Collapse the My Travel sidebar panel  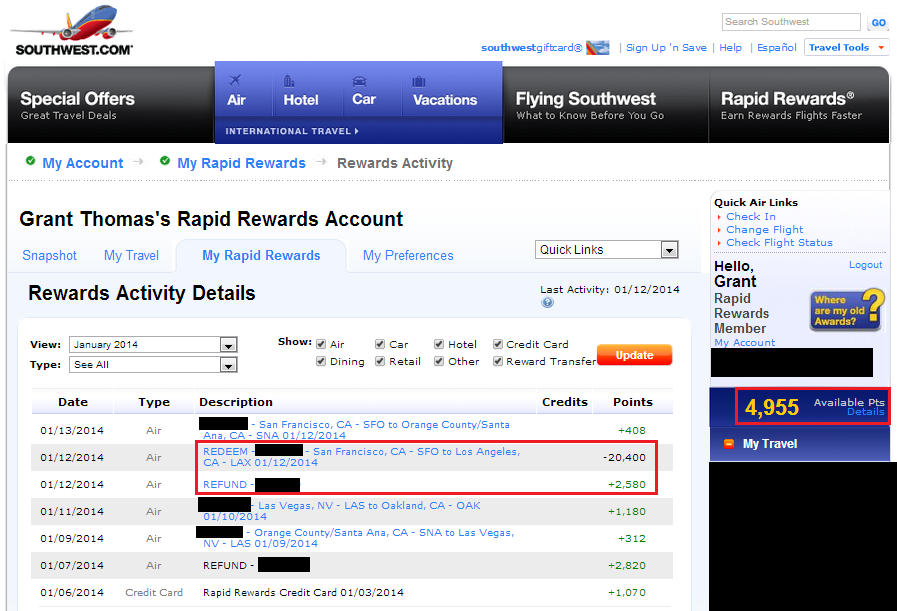click(729, 444)
